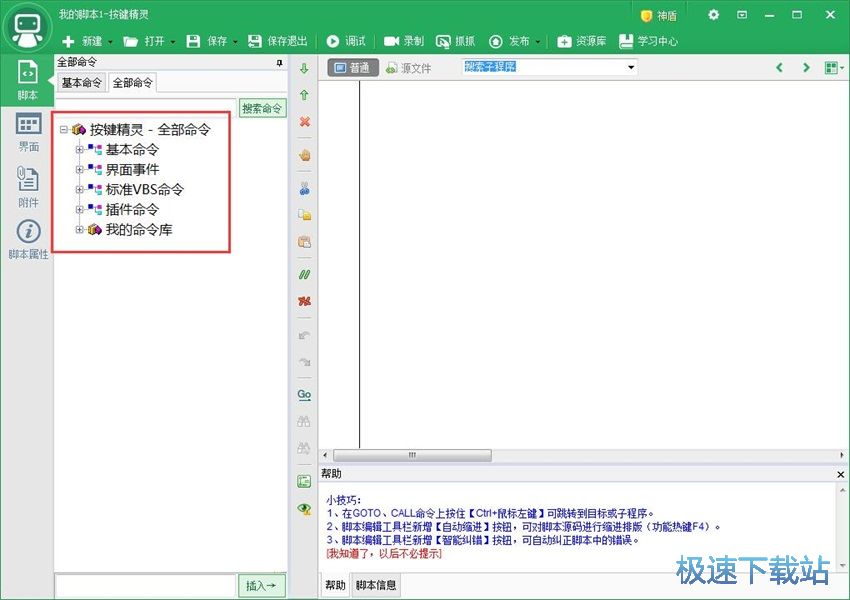Click the undo arrow icon
Viewport: 850px width, 600px height.
pyautogui.click(x=305, y=335)
